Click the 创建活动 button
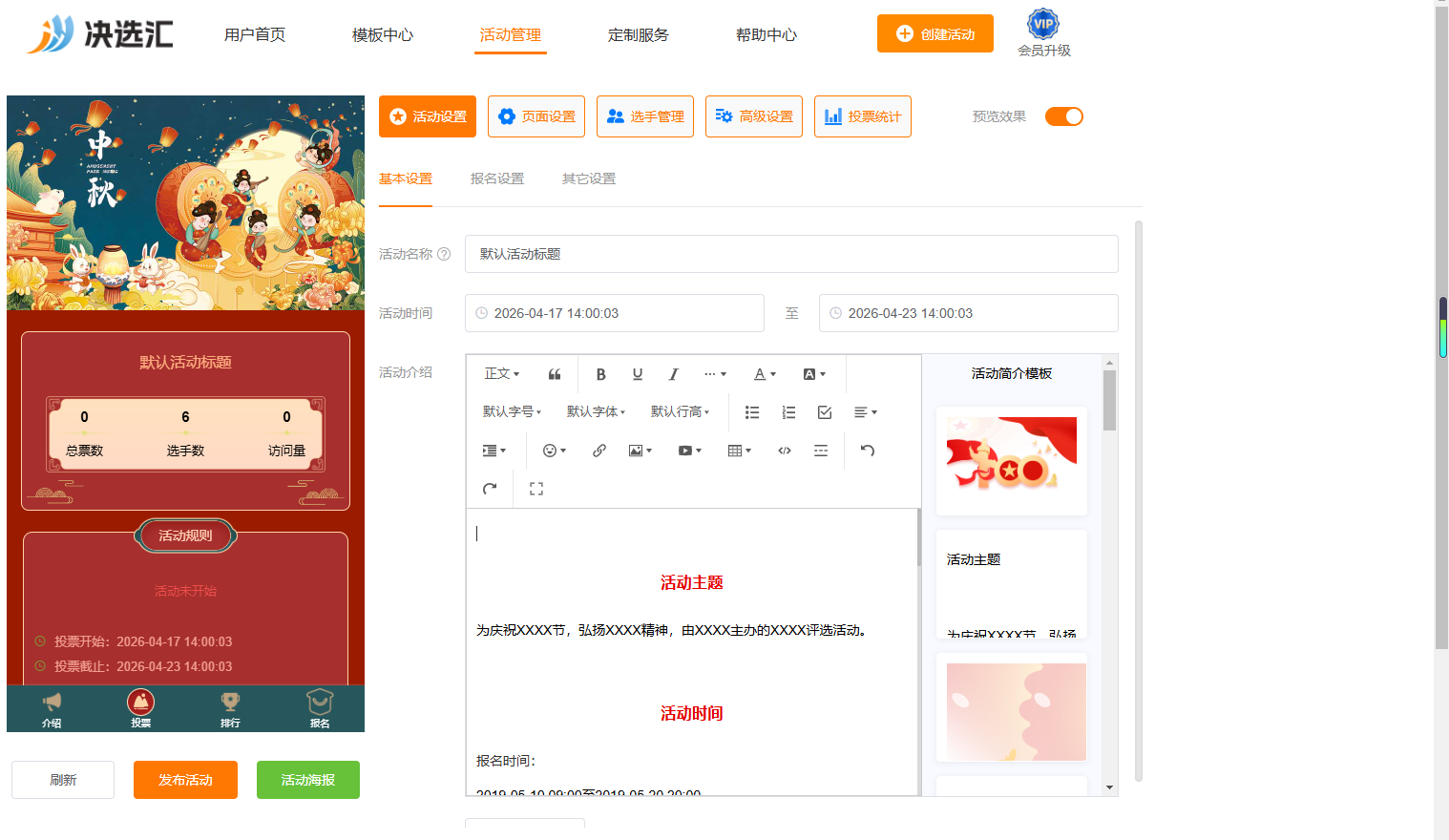Screen dimensions: 1449x840 935,33
